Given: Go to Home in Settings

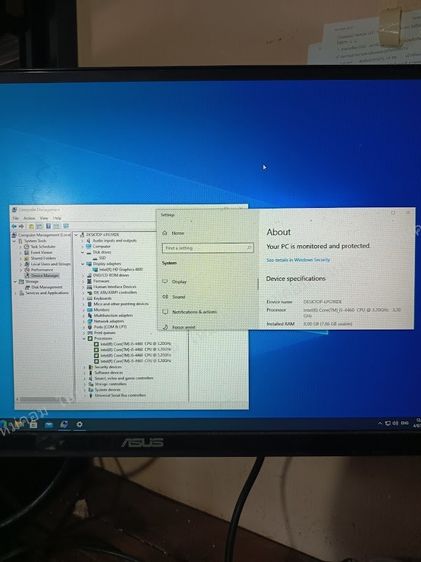Looking at the screenshot, I should (x=173, y=233).
